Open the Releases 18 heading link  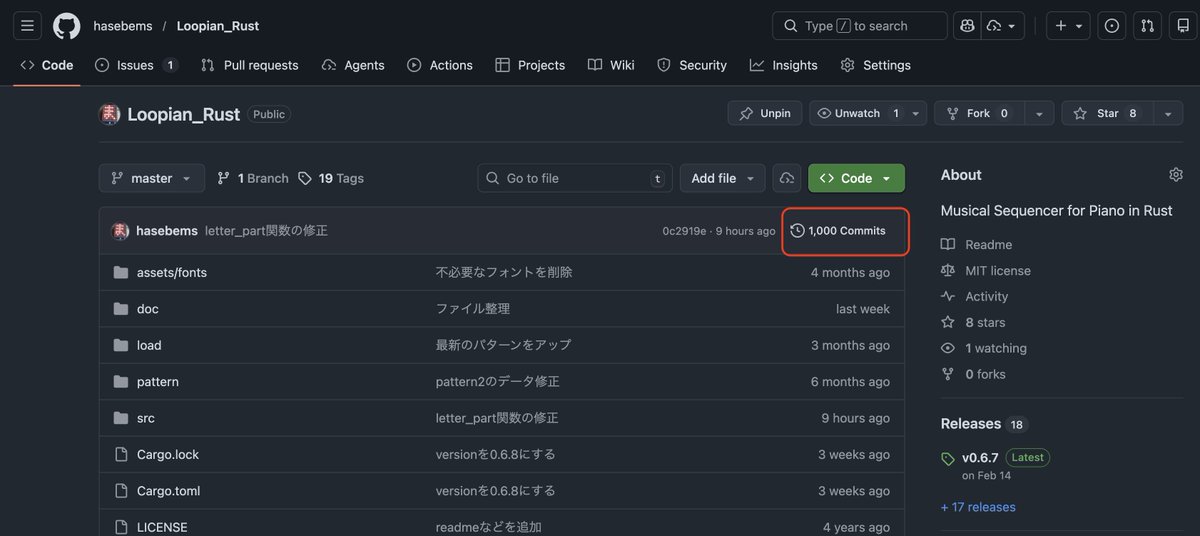pyautogui.click(x=984, y=424)
